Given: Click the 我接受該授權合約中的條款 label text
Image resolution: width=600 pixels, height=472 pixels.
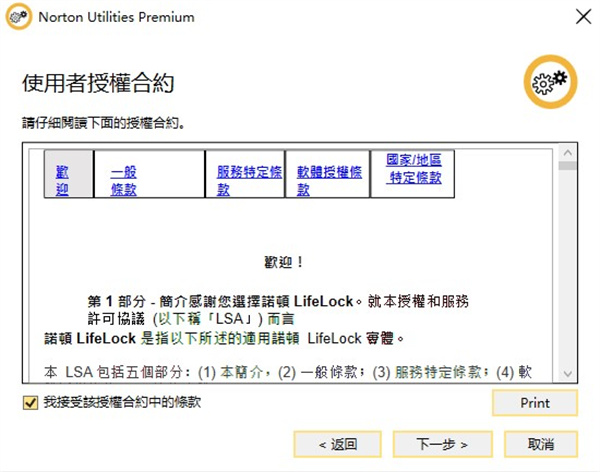Looking at the screenshot, I should click(x=122, y=402).
